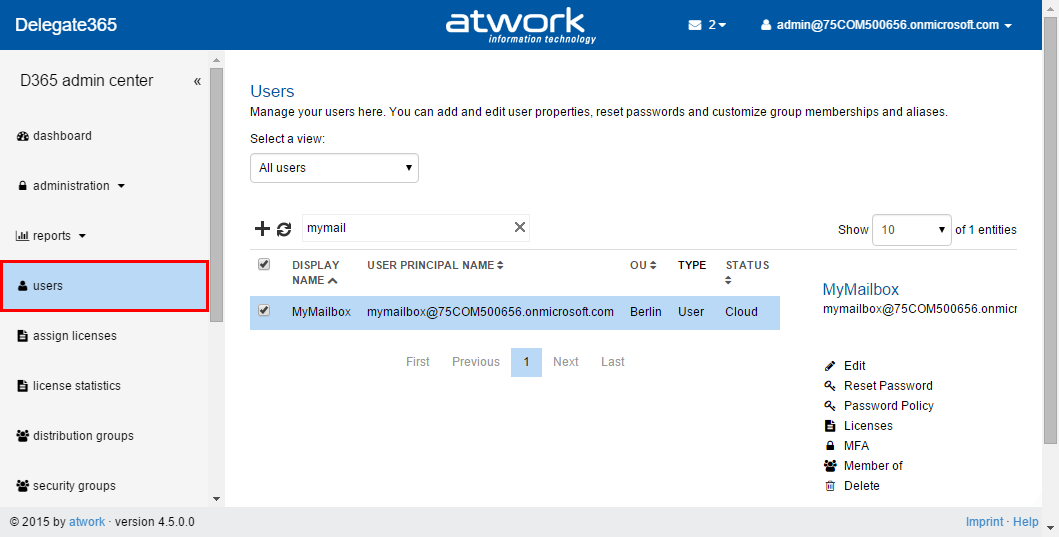Screen dimensions: 1059x537
Task: Click the plus icon to add user
Action: click(x=262, y=229)
